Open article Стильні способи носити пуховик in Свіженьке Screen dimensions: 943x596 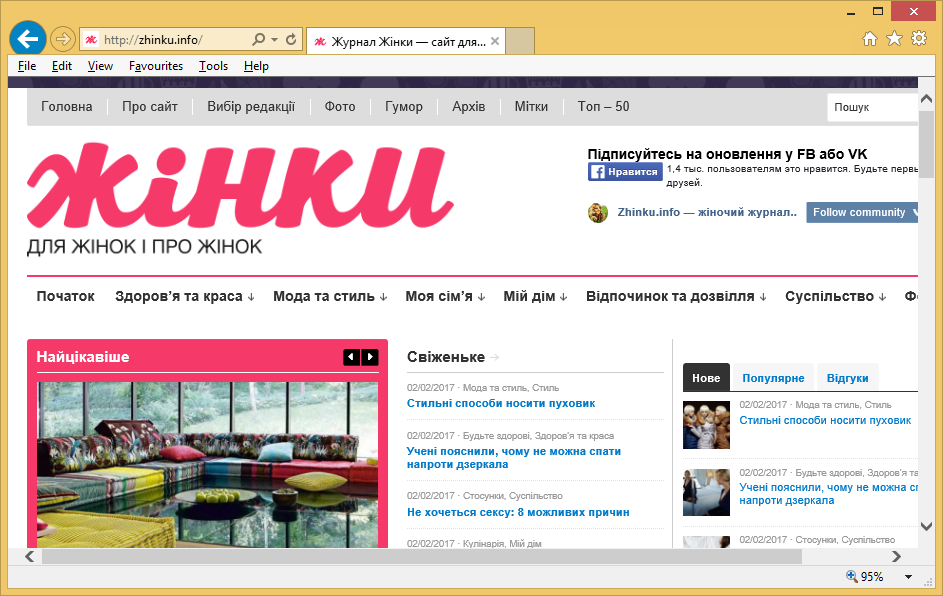coord(500,403)
